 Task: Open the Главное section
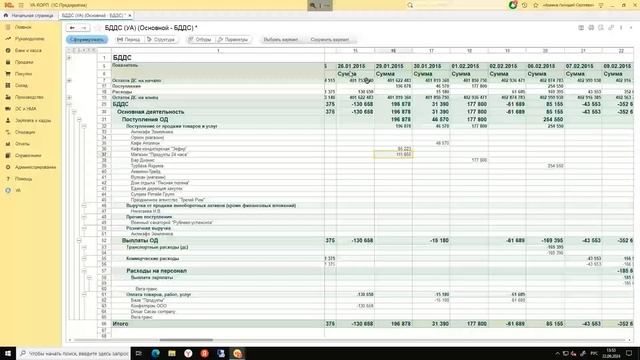[23, 27]
